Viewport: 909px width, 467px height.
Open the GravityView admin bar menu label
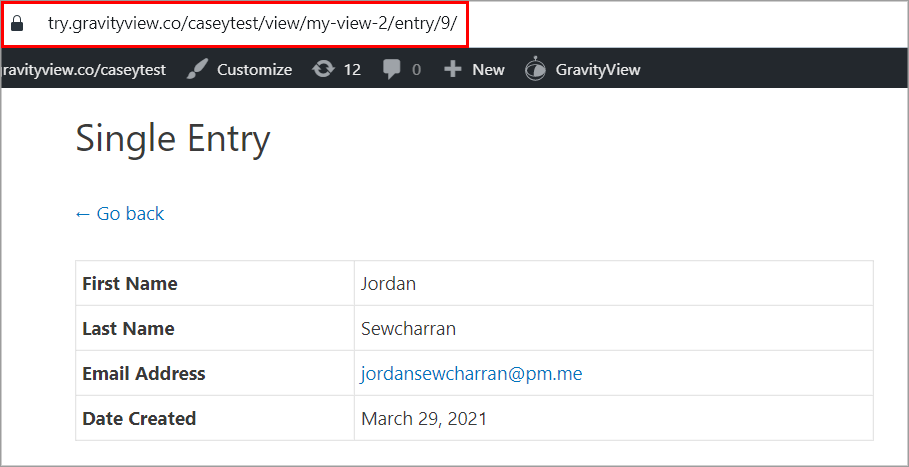pyautogui.click(x=597, y=69)
